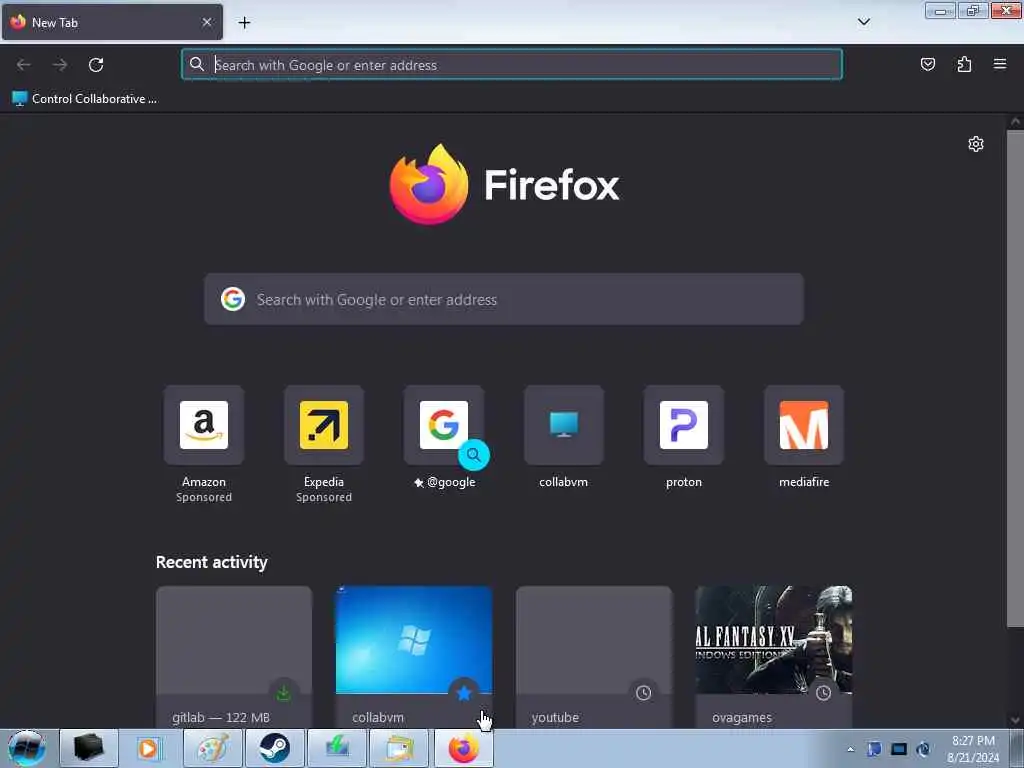Open the Control Collaborative bookmark

[84, 99]
